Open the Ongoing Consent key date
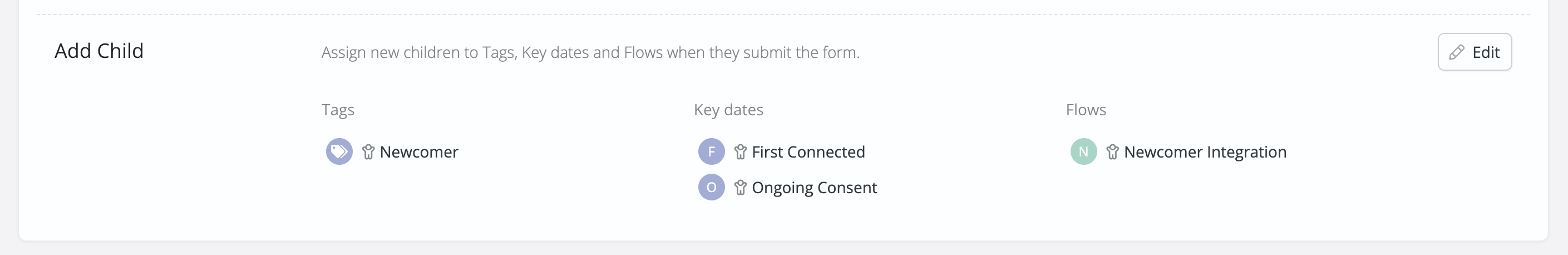 (x=815, y=188)
